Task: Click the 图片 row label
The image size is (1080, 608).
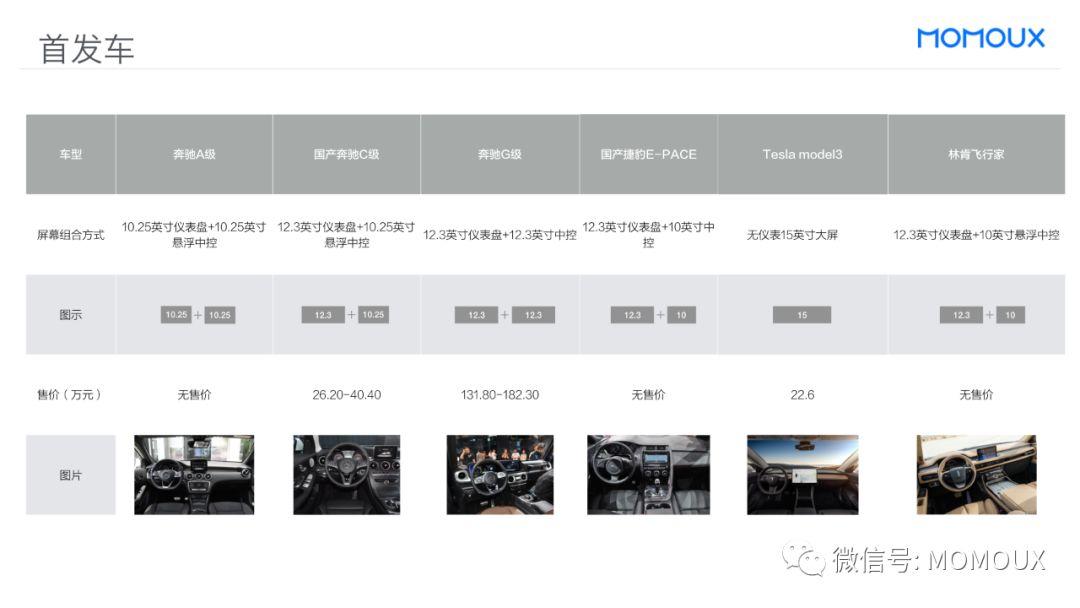Action: (70, 475)
